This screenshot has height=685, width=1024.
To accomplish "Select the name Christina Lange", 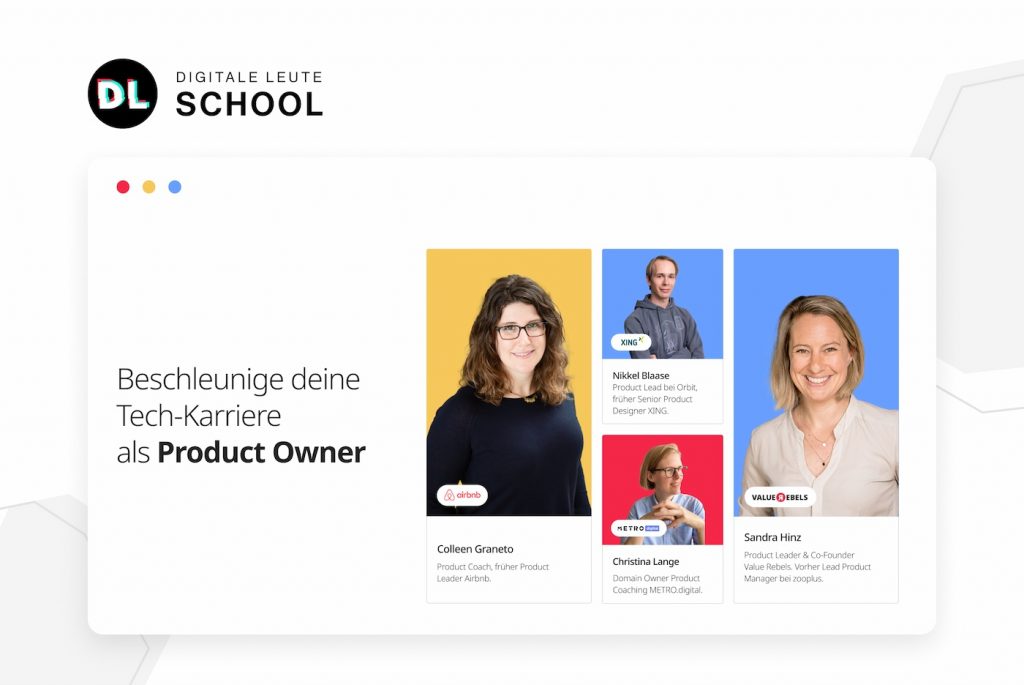I will (646, 562).
